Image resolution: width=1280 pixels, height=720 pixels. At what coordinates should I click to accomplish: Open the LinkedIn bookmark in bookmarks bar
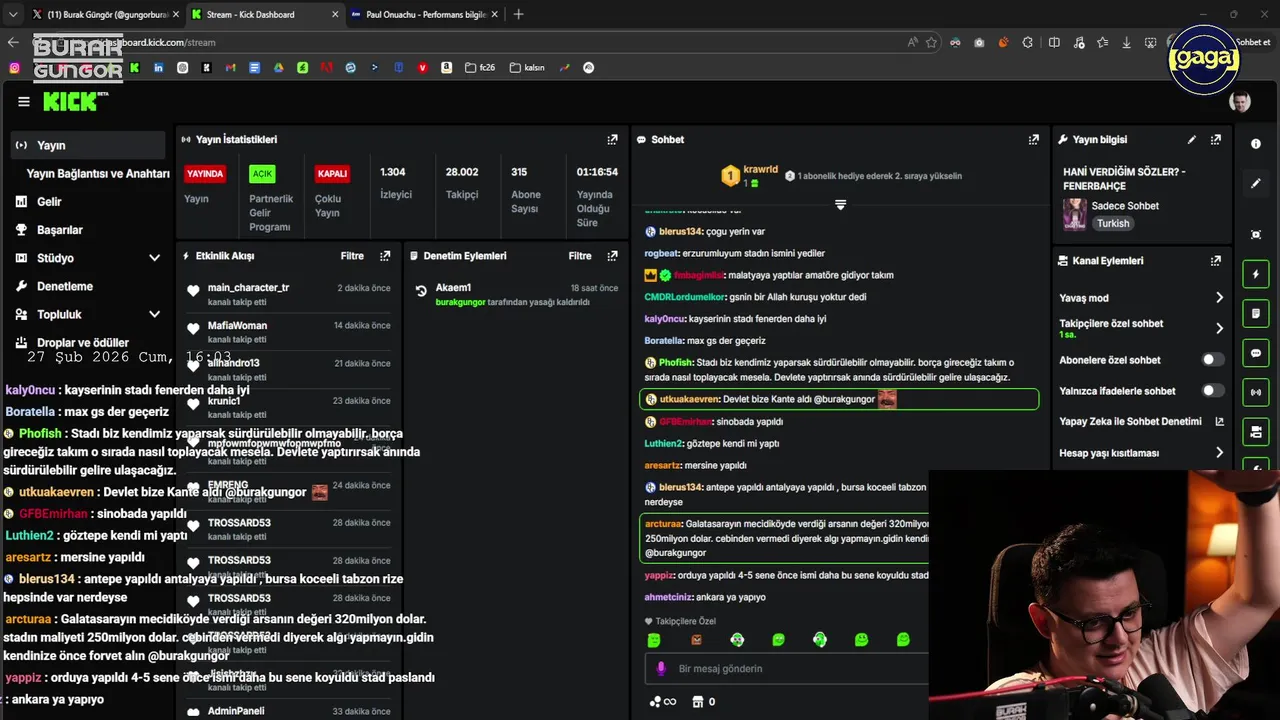point(158,68)
